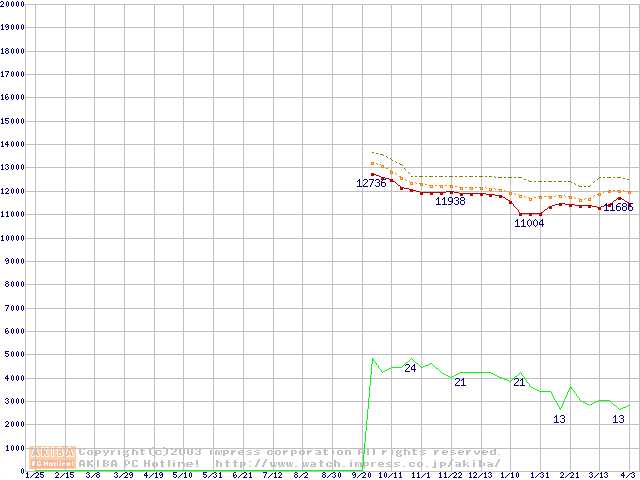Select the 11938 price data label

click(450, 201)
